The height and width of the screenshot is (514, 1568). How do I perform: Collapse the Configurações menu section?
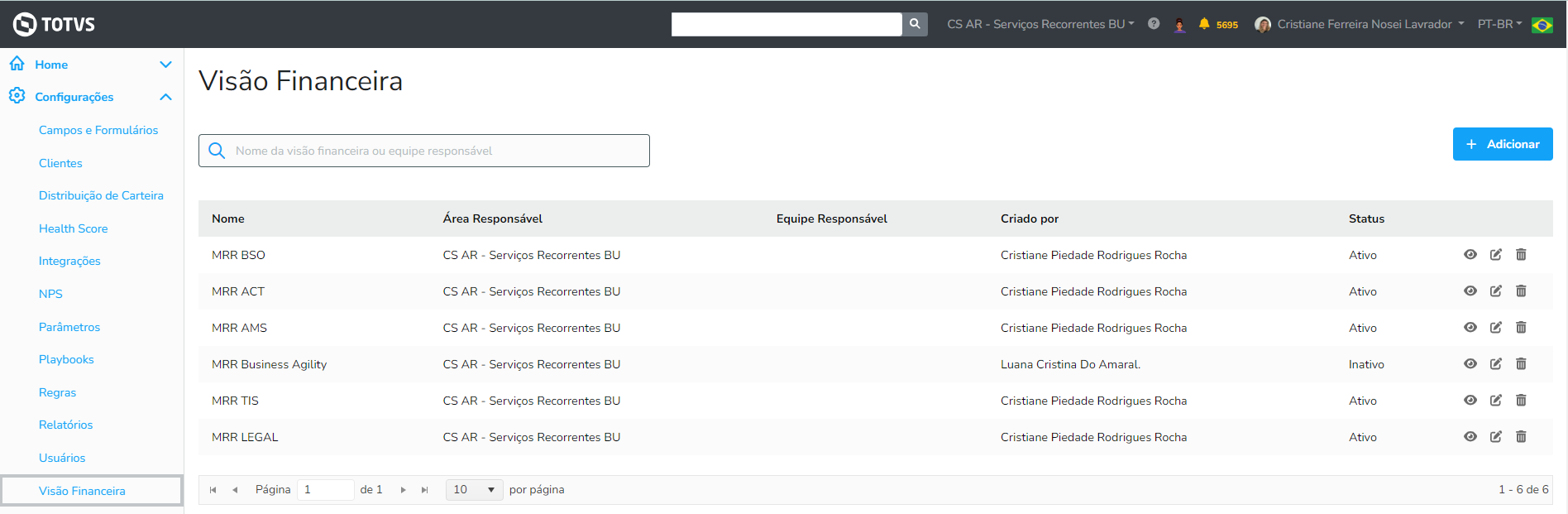(x=165, y=97)
